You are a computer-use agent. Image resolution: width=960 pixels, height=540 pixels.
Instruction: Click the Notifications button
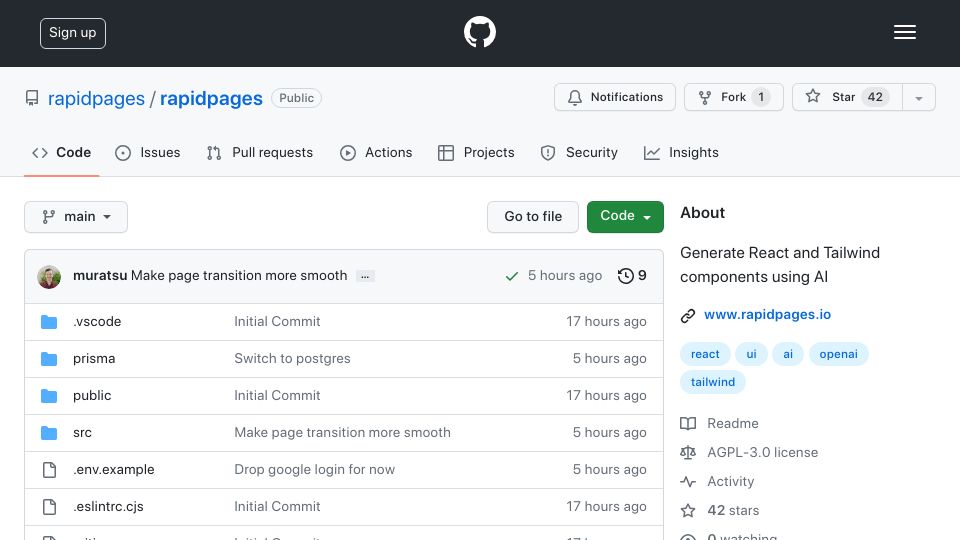pos(615,97)
